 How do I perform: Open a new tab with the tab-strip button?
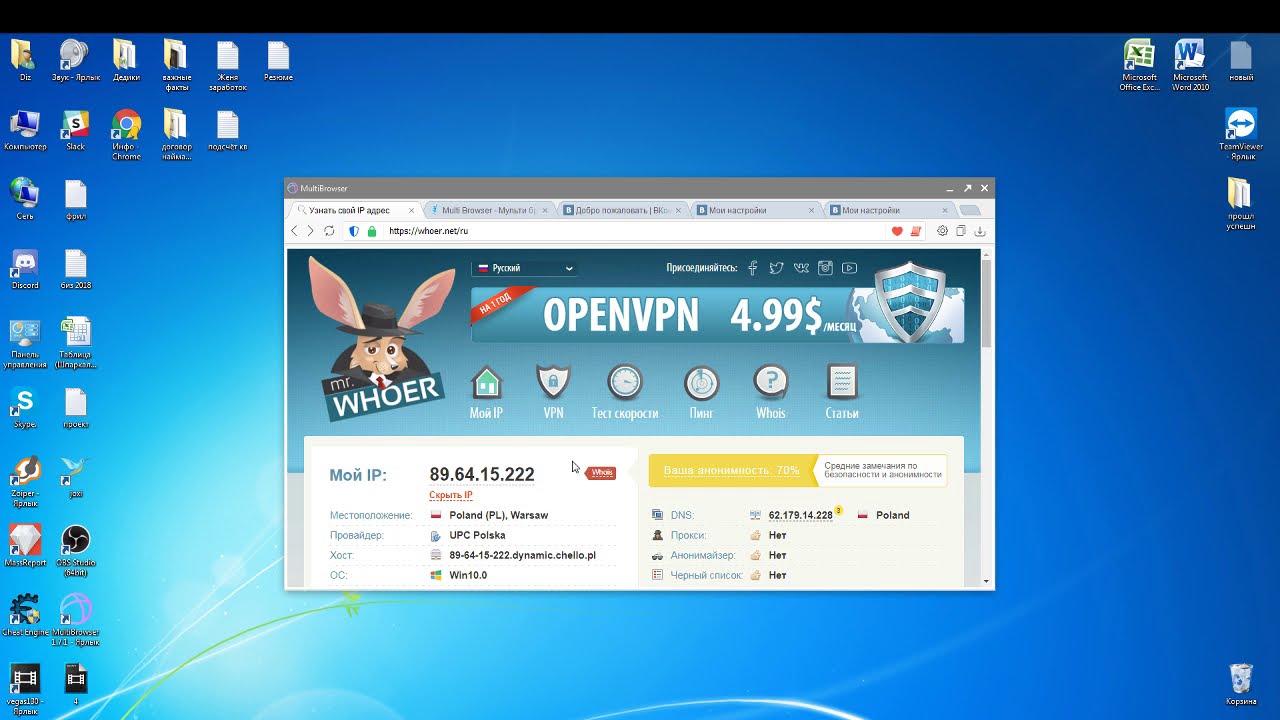coord(969,210)
